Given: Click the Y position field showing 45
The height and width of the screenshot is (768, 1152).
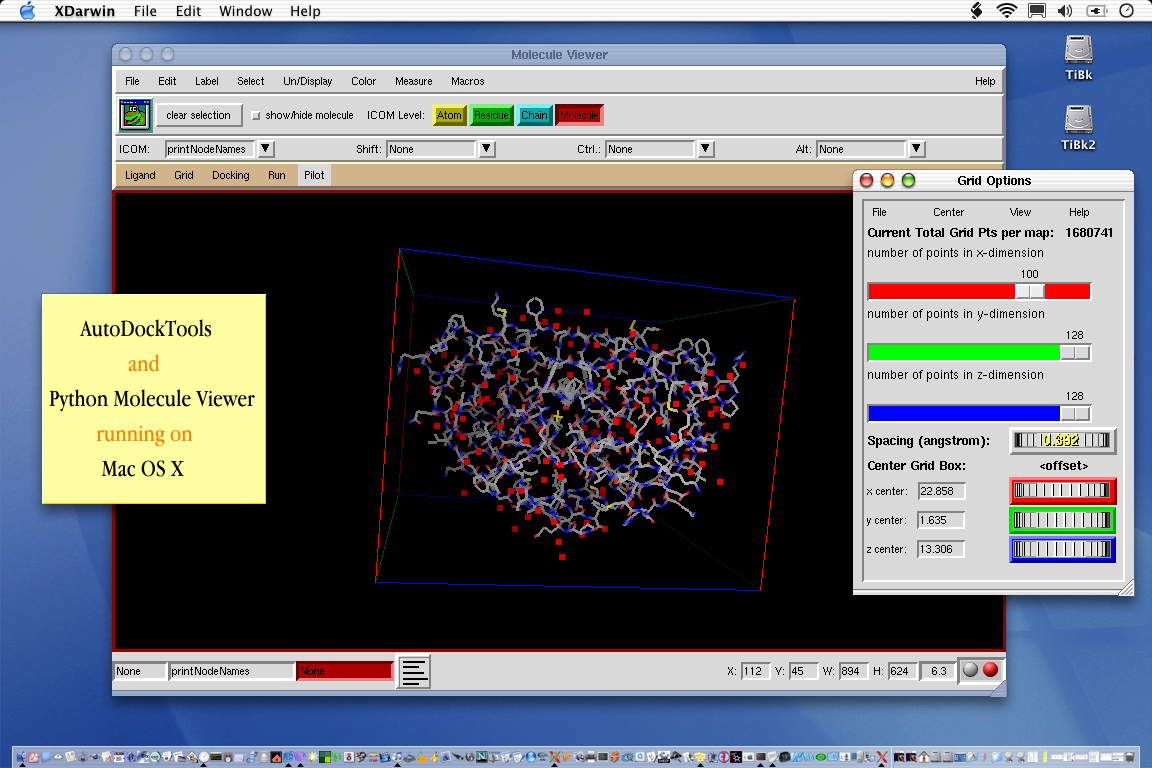Looking at the screenshot, I should point(803,671).
